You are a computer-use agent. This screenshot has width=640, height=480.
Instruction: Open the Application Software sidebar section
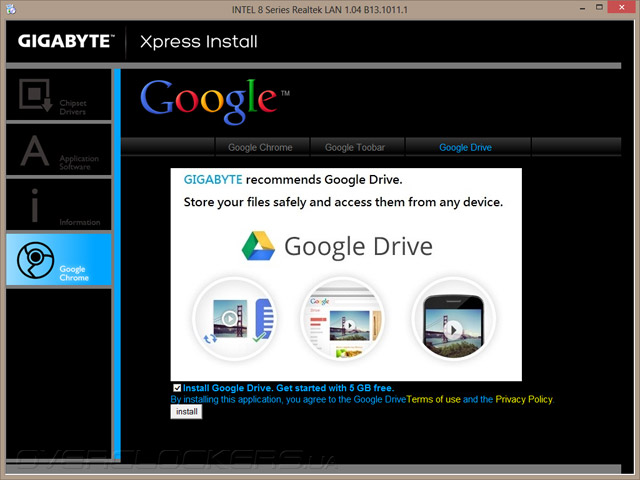[59, 150]
